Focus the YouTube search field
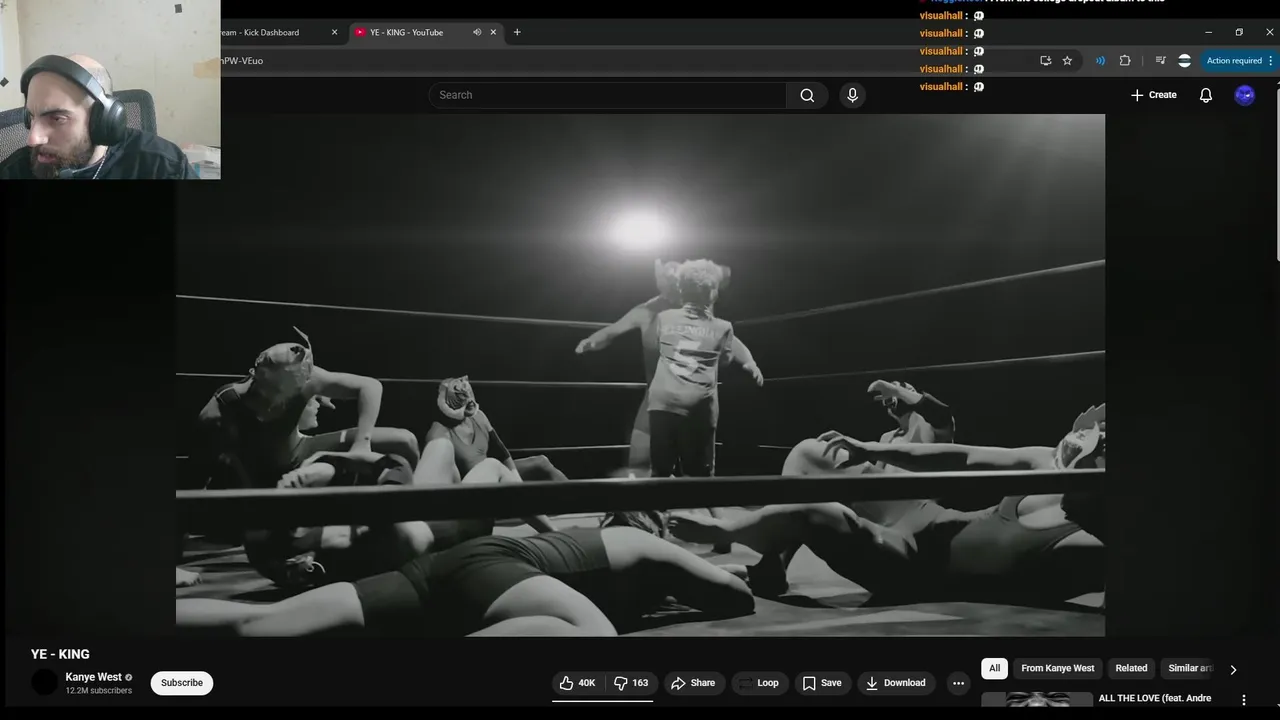This screenshot has height=720, width=1280. pos(608,95)
